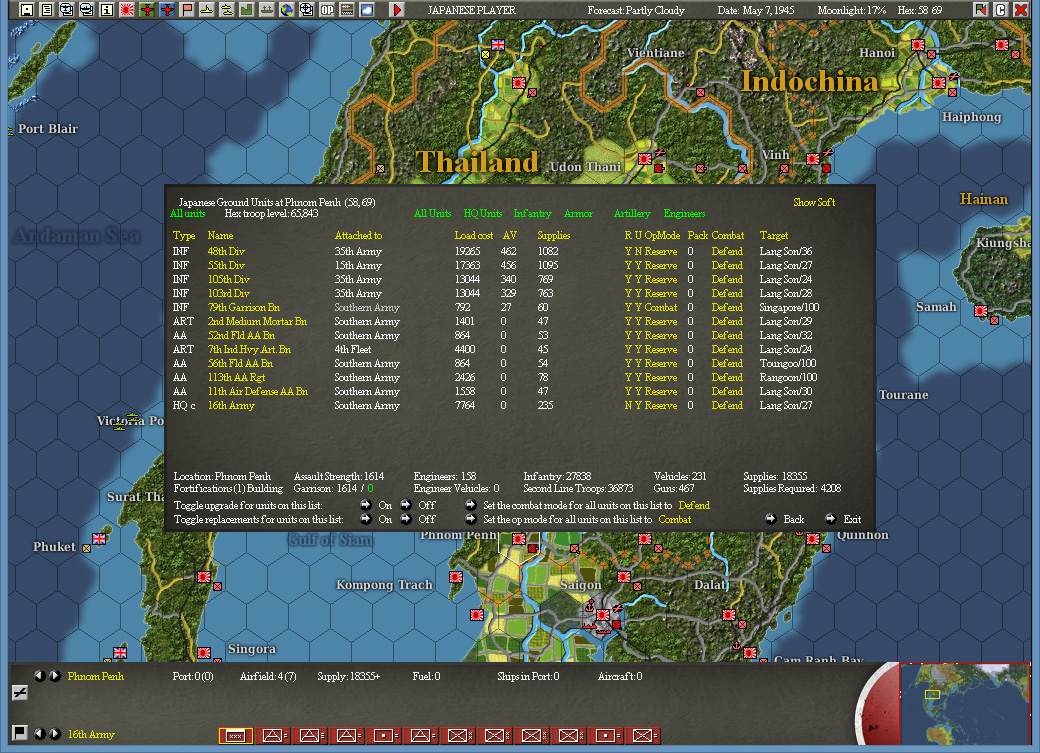Click the save game disk icon

tap(25, 10)
